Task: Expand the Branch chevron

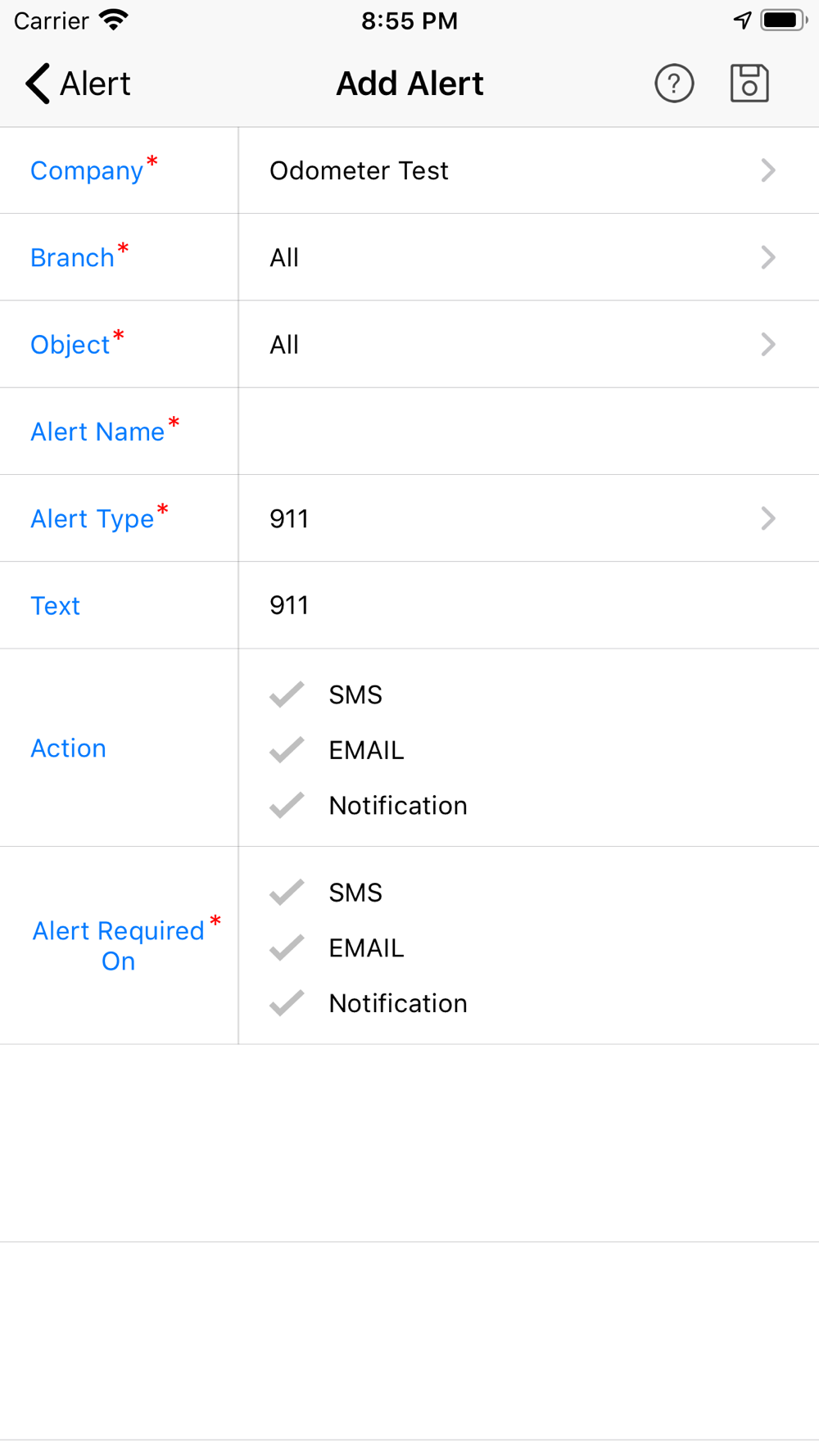Action: click(767, 257)
